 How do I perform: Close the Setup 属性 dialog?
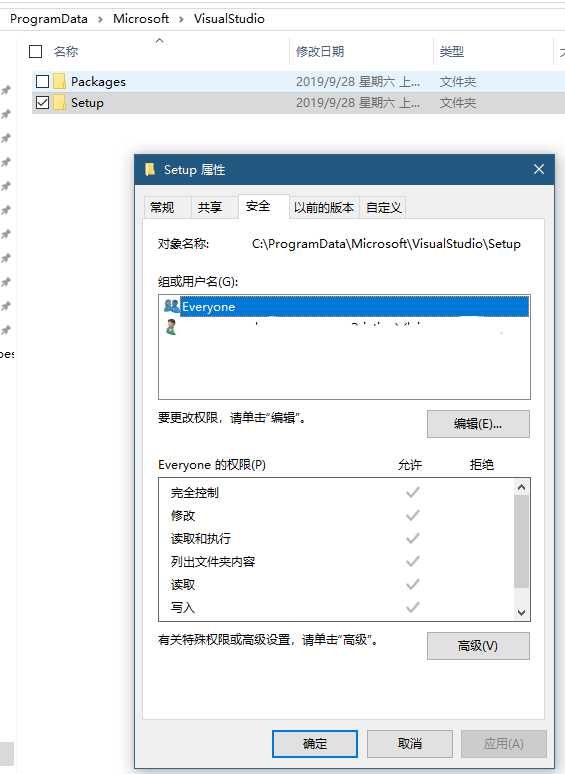point(539,169)
